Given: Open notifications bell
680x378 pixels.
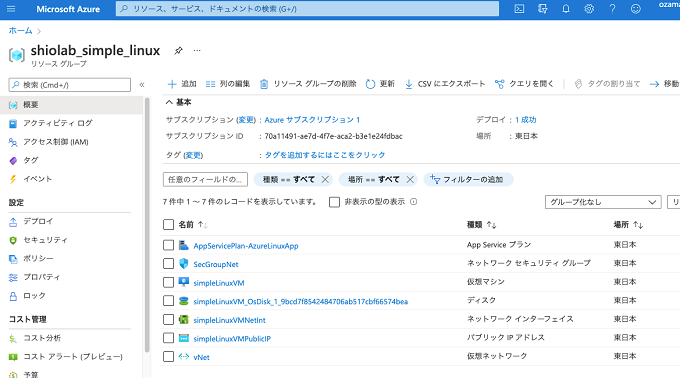Looking at the screenshot, I should click(566, 9).
